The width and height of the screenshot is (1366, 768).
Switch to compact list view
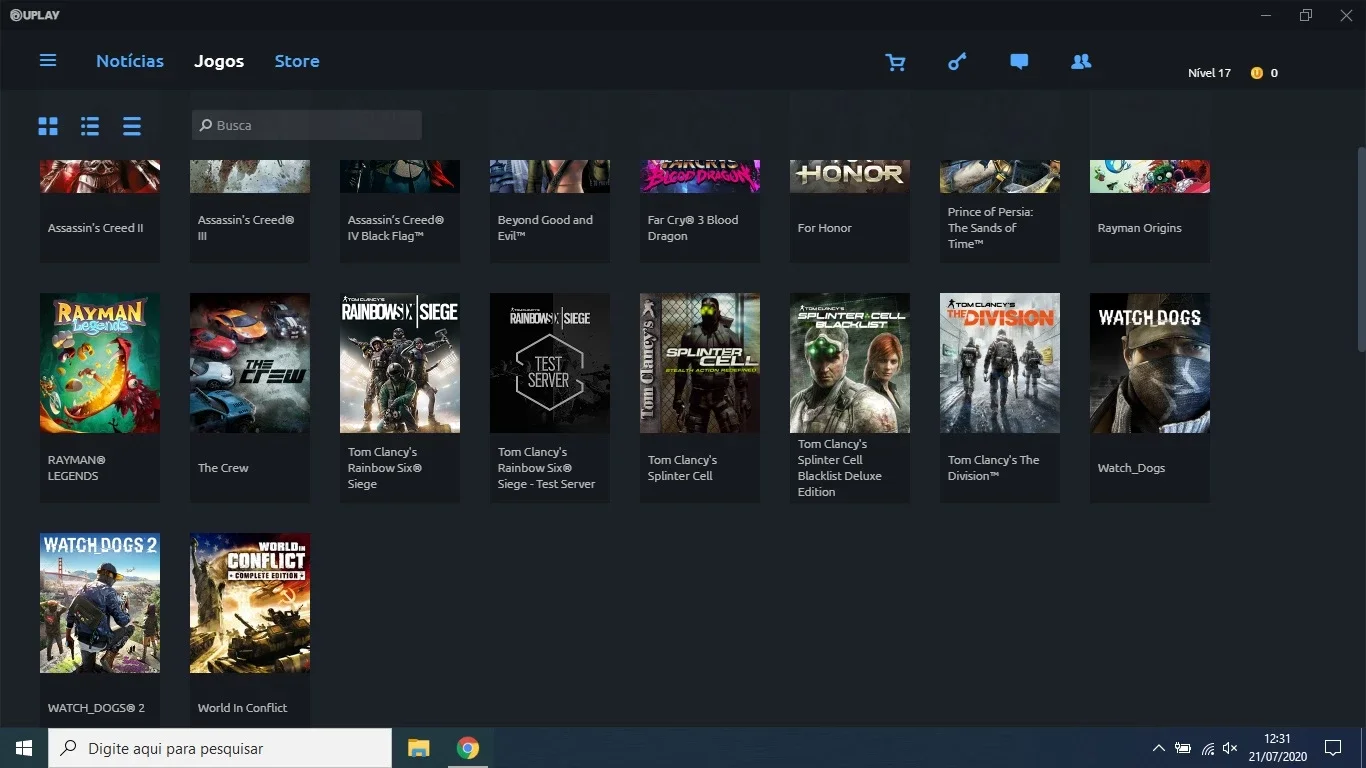tap(132, 126)
